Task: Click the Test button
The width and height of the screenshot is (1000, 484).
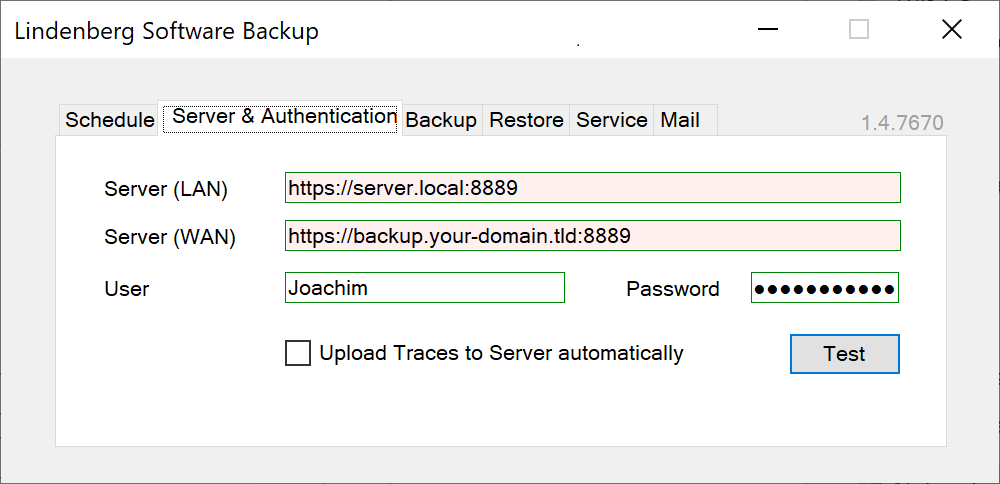Action: pyautogui.click(x=844, y=354)
